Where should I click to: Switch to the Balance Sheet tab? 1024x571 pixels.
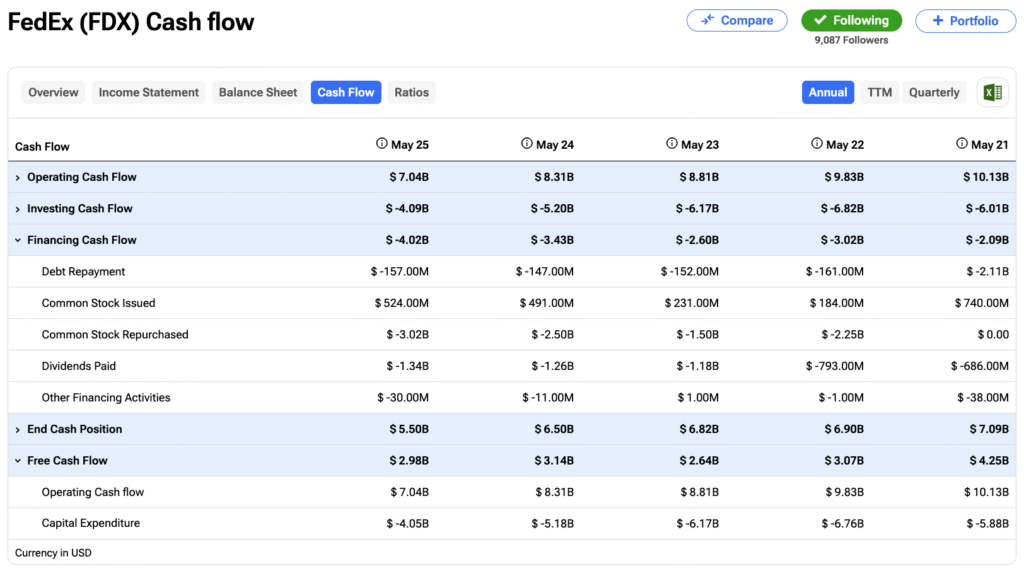pyautogui.click(x=258, y=92)
